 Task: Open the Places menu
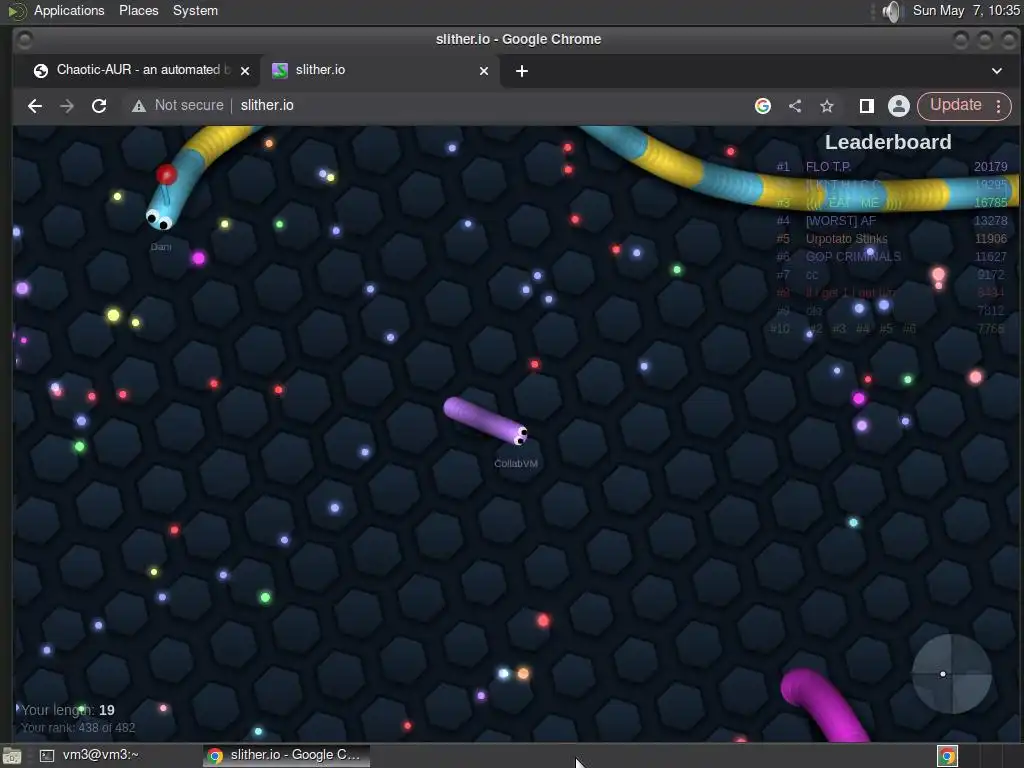click(138, 10)
